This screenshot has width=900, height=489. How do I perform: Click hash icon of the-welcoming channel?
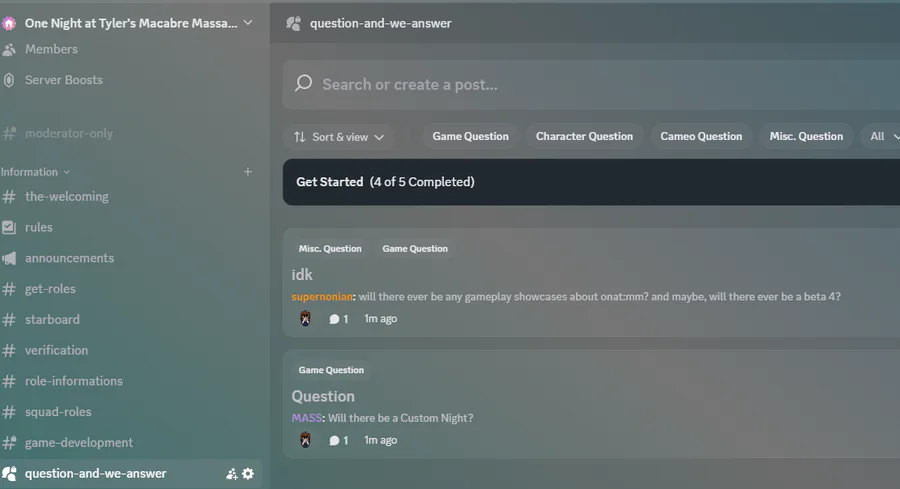coord(9,197)
